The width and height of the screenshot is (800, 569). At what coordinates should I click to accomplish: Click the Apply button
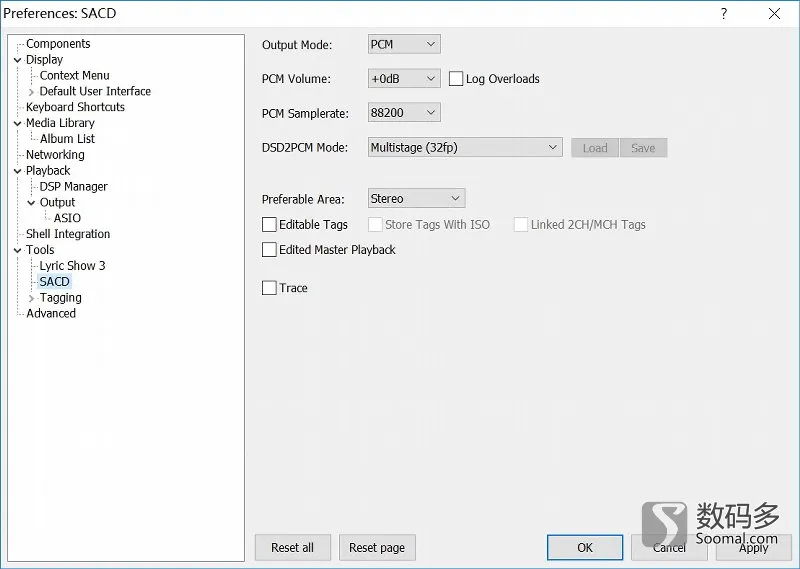click(754, 548)
